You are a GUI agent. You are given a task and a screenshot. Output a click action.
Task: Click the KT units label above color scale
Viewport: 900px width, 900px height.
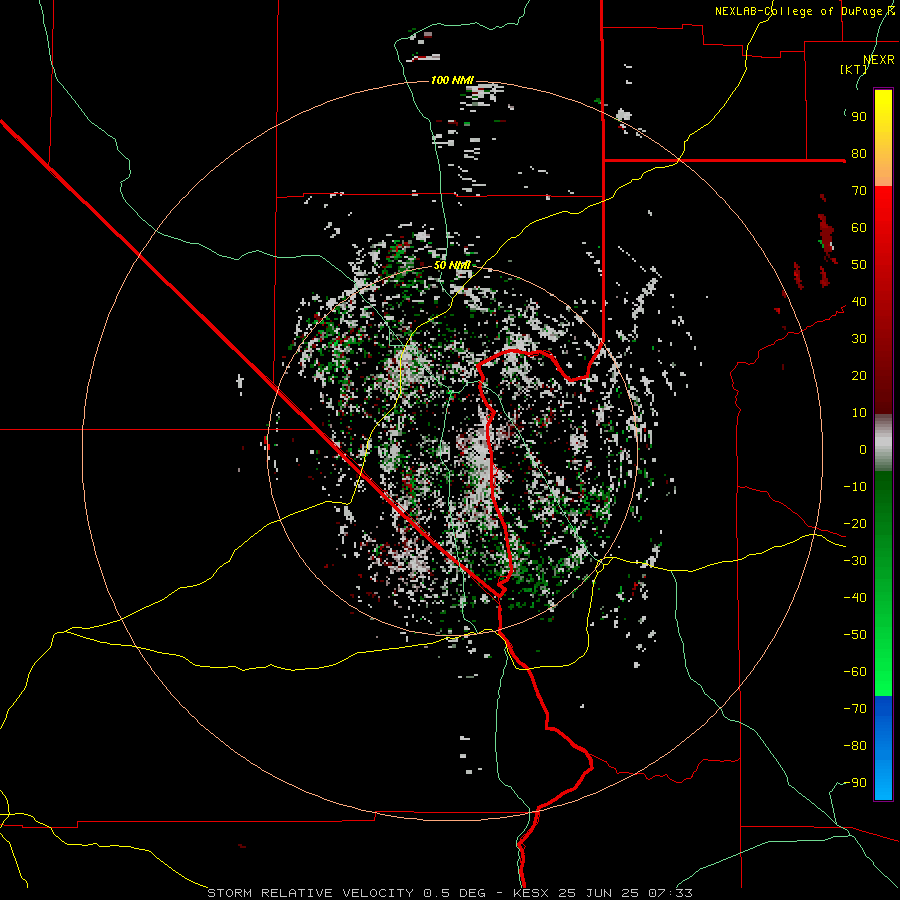click(854, 69)
